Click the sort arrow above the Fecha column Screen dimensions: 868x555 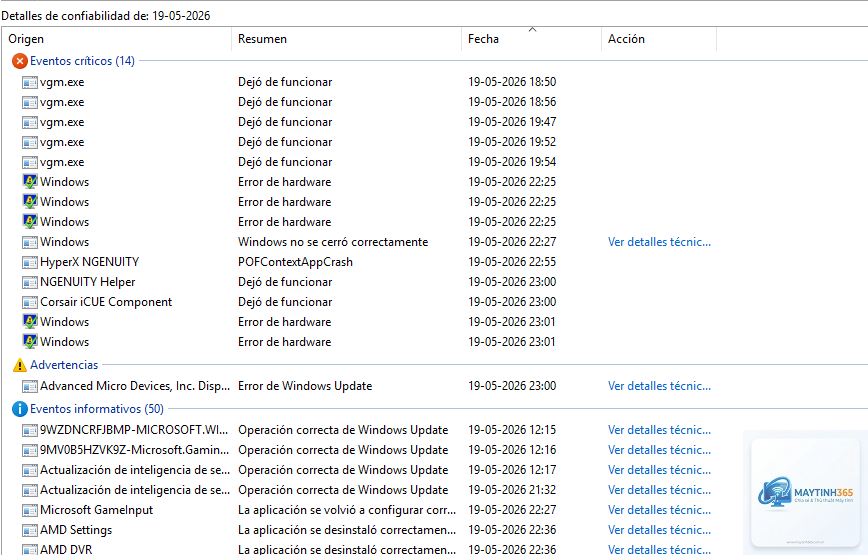tap(533, 29)
